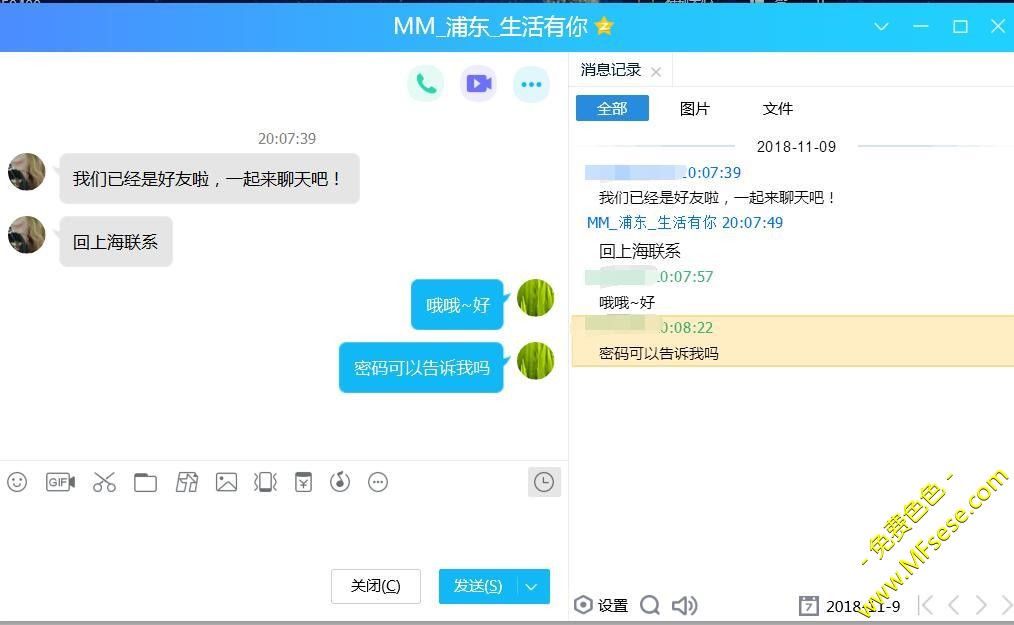Click the 设置 label in records panel
This screenshot has height=625, width=1014.
coord(612,606)
